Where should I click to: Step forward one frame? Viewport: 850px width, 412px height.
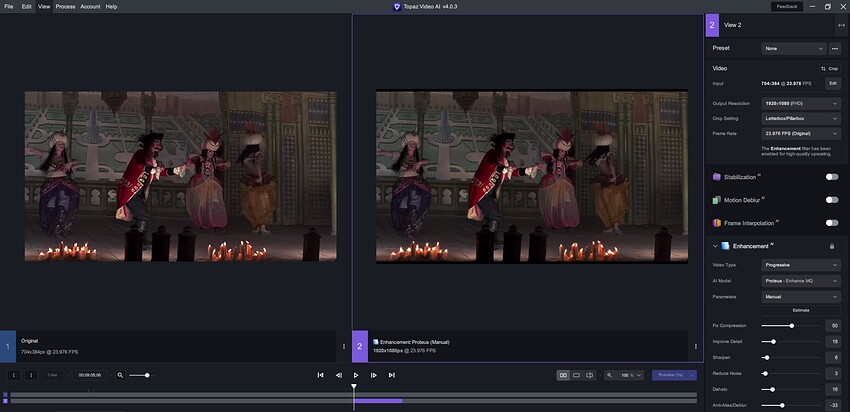pos(373,375)
